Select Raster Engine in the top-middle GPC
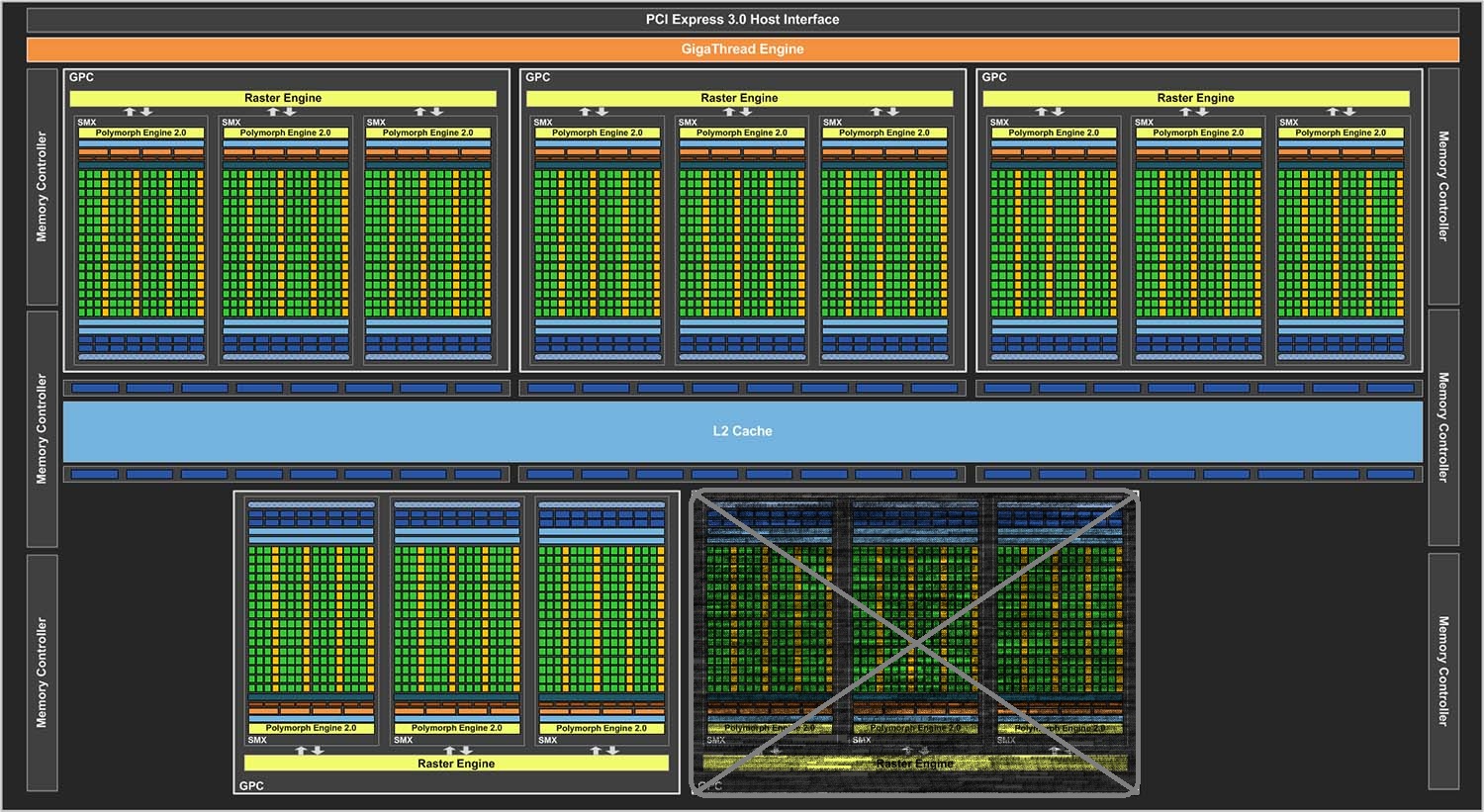Viewport: 1484px width, 812px height. coord(739,98)
